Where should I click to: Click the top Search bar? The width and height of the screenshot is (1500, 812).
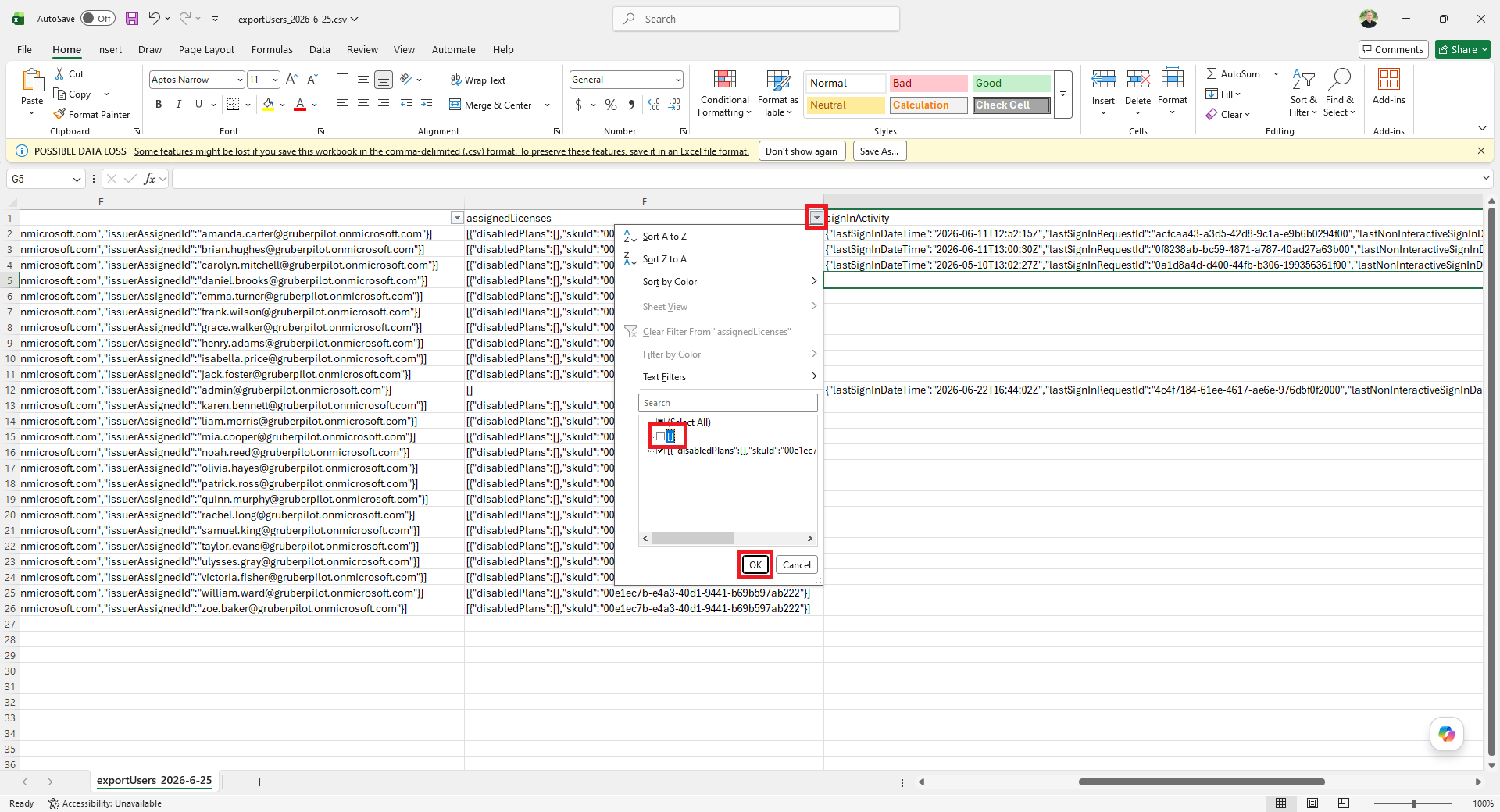coord(756,19)
